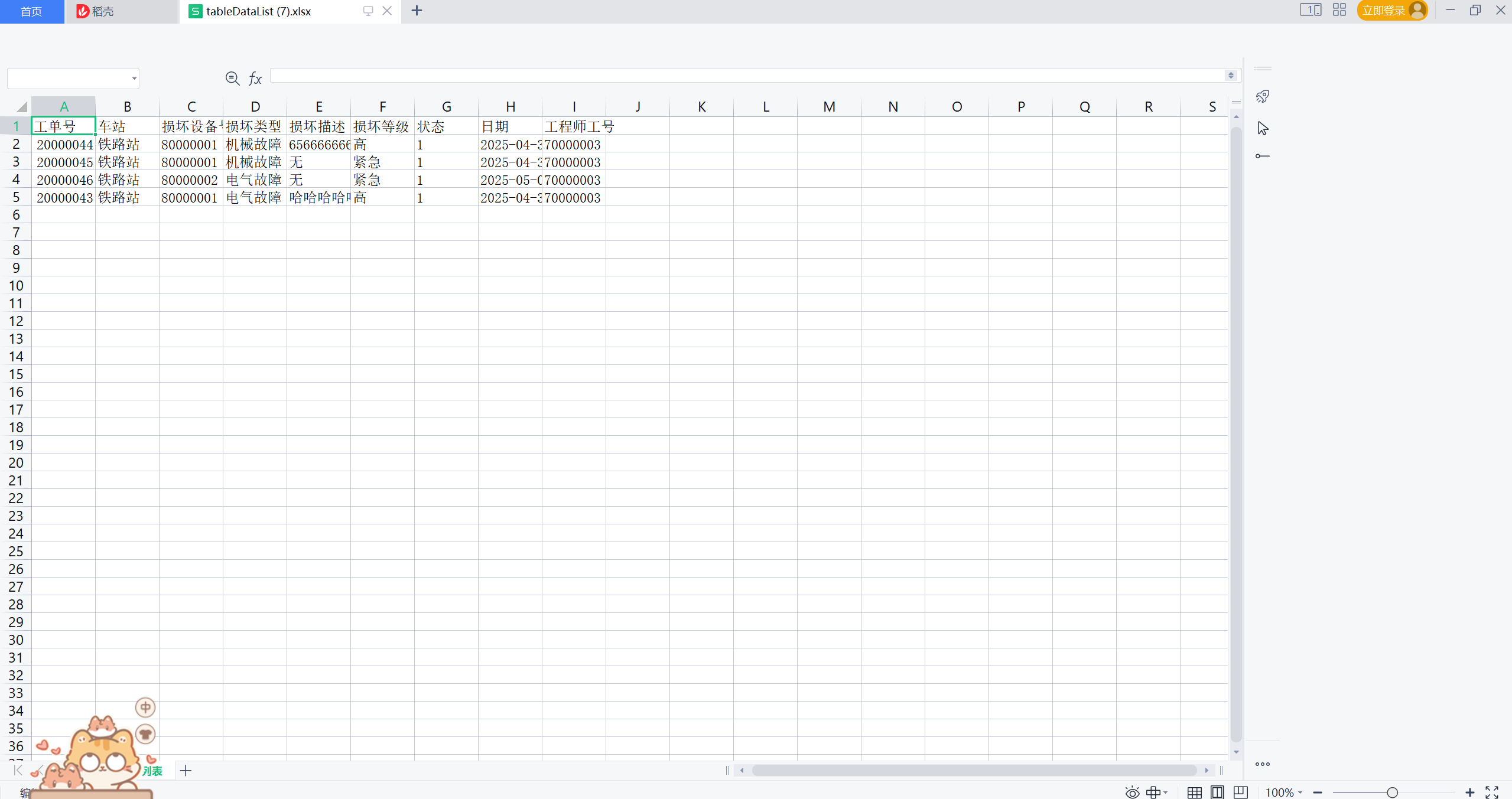Click the settings slider icon in sidebar
This screenshot has width=1512, height=799.
coord(1262,156)
